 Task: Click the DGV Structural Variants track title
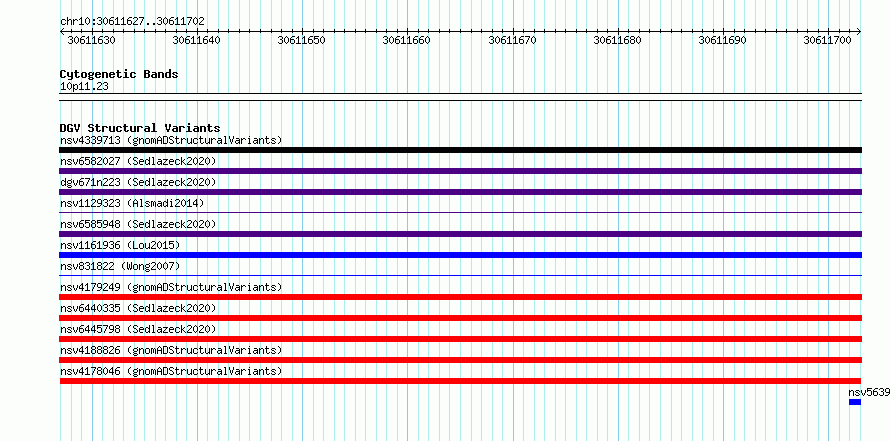pos(140,128)
